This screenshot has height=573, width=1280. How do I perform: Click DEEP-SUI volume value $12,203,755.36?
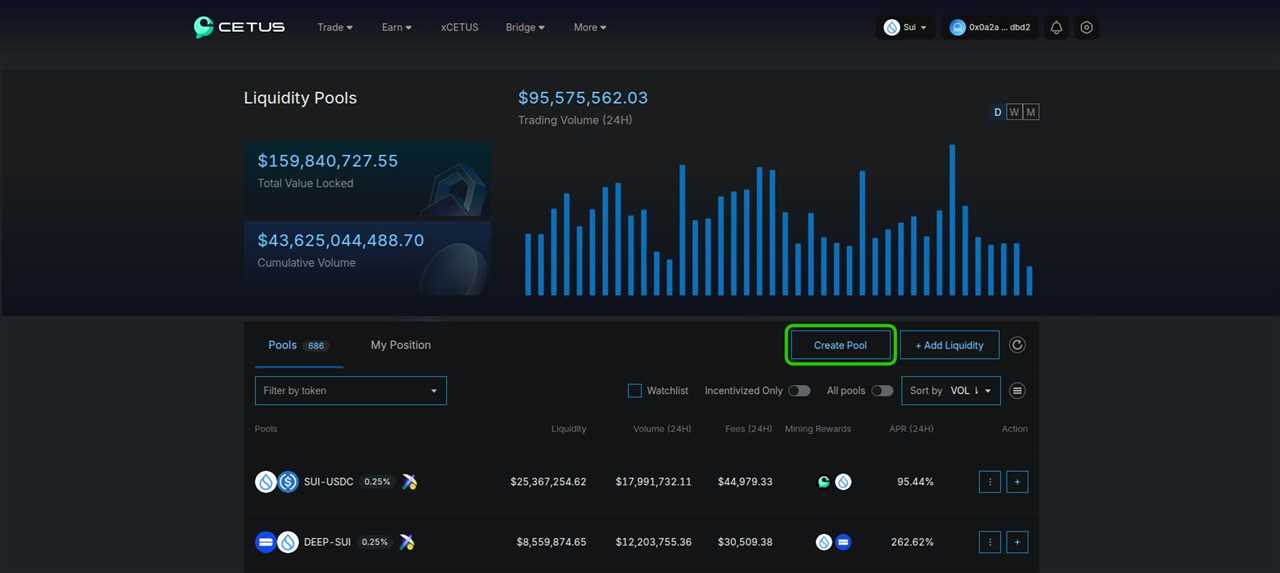coord(654,542)
